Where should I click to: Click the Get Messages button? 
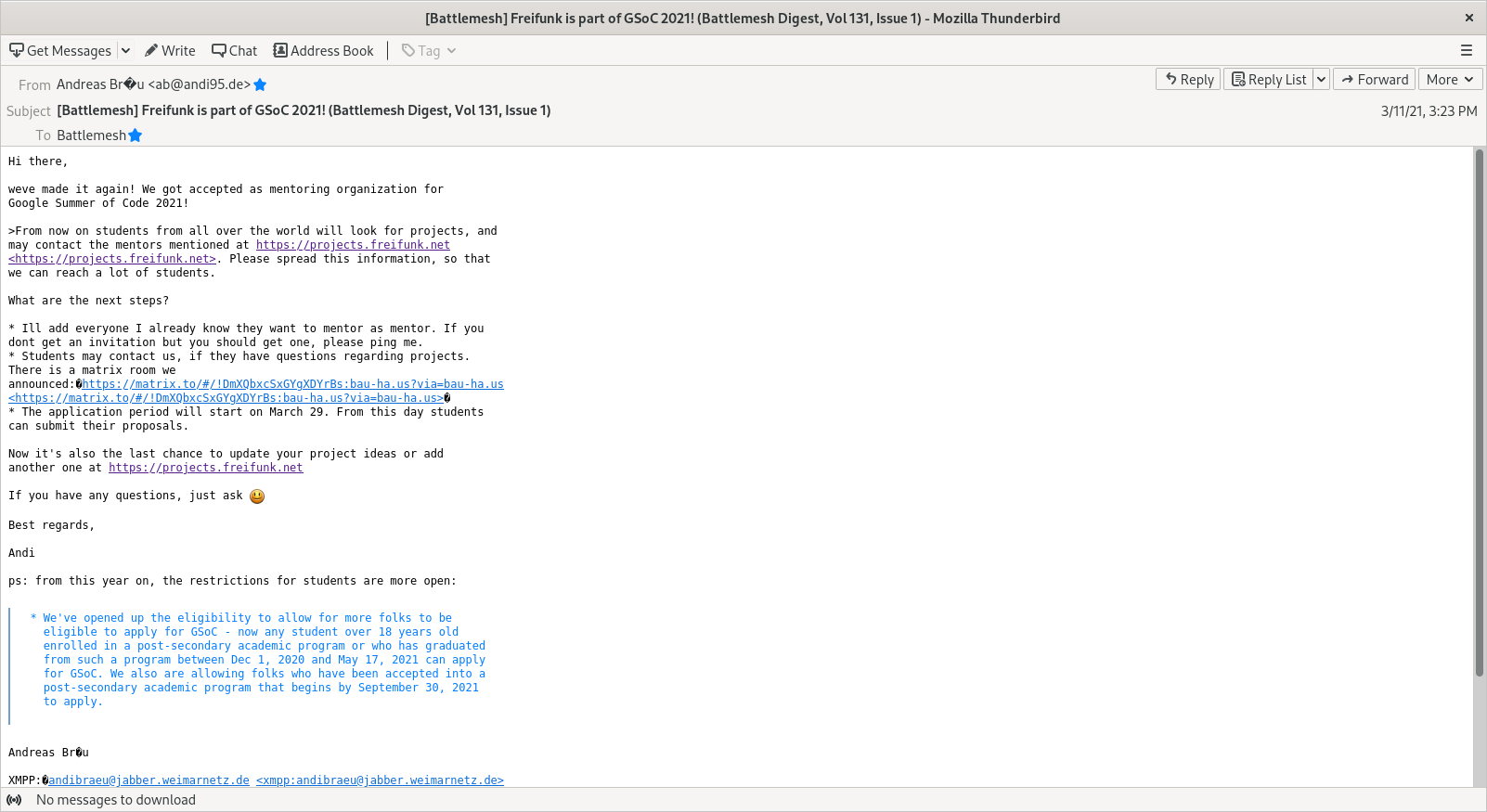pyautogui.click(x=59, y=51)
